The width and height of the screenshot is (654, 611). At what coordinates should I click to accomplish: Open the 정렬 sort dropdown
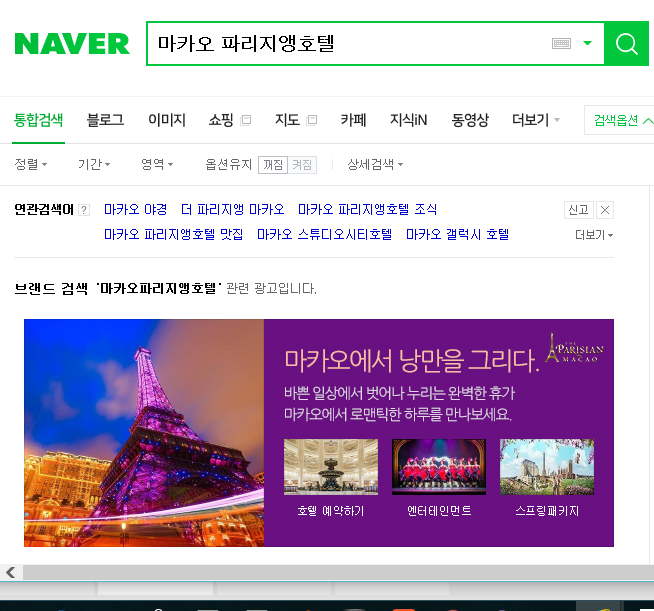click(x=31, y=164)
